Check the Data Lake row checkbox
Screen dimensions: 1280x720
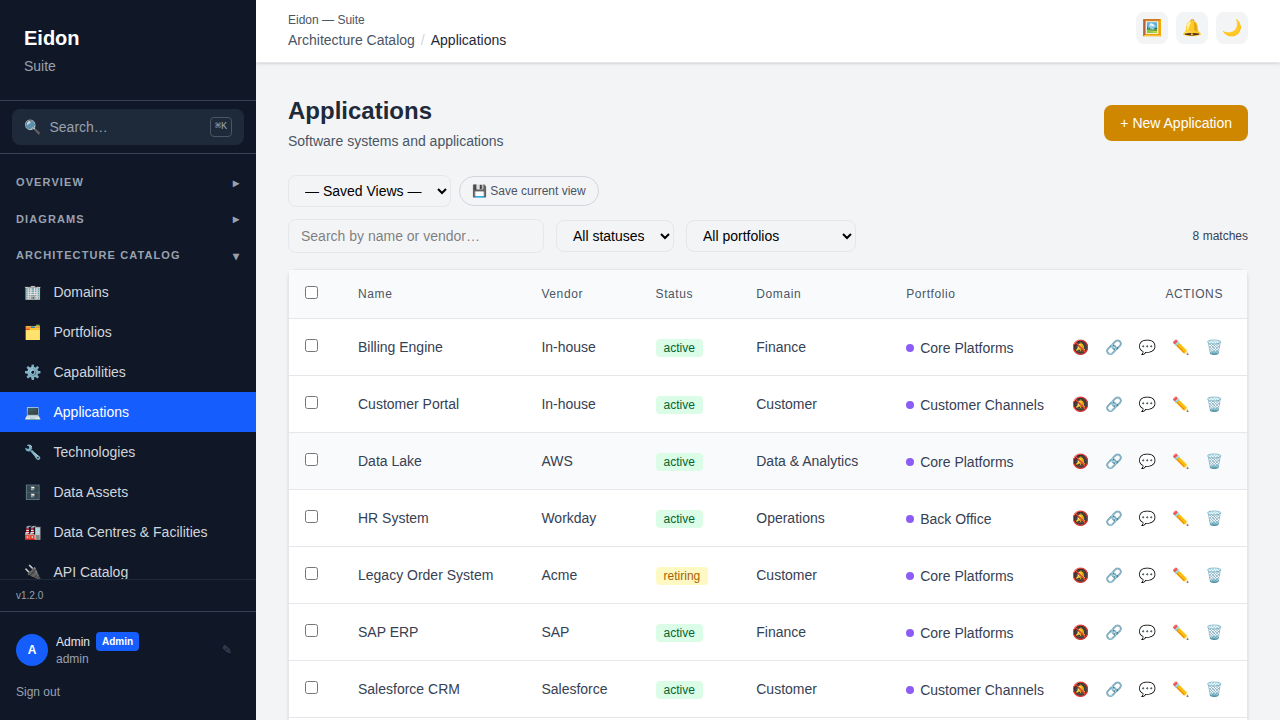311,459
